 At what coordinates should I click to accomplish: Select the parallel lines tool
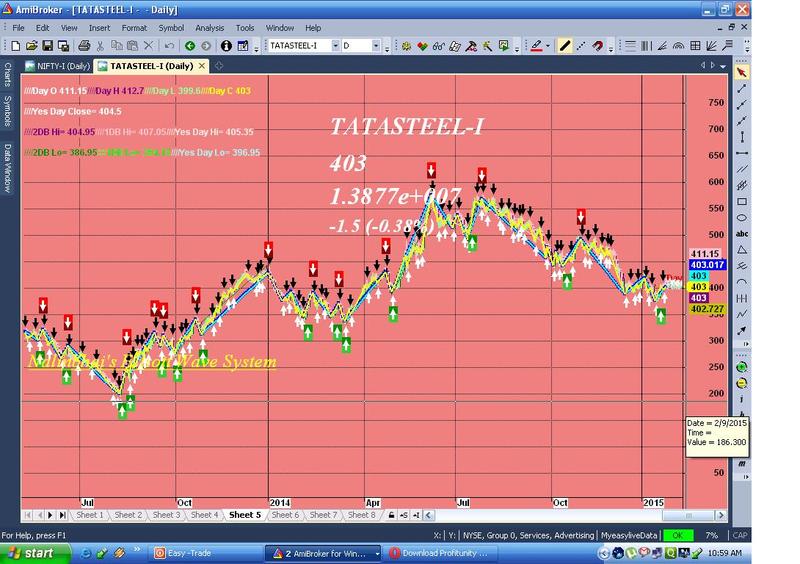742,169
